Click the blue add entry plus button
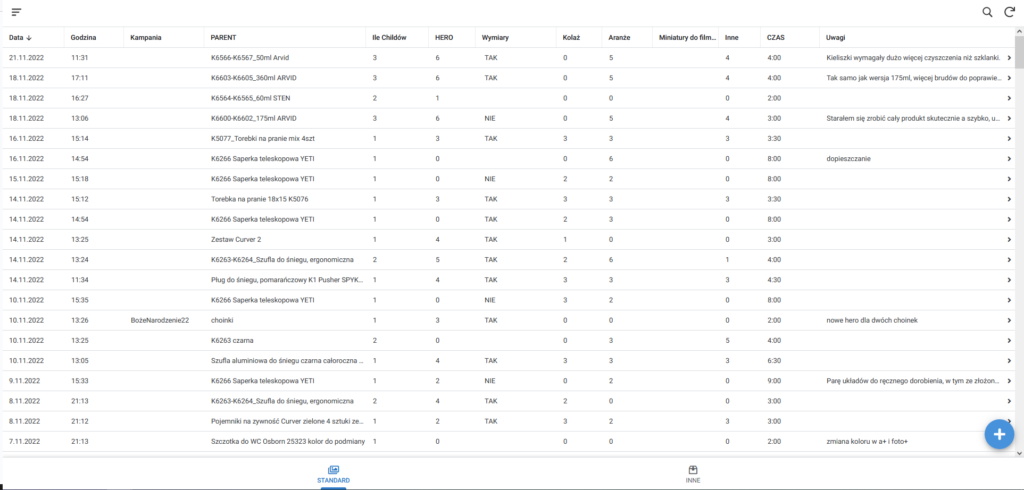 (998, 433)
